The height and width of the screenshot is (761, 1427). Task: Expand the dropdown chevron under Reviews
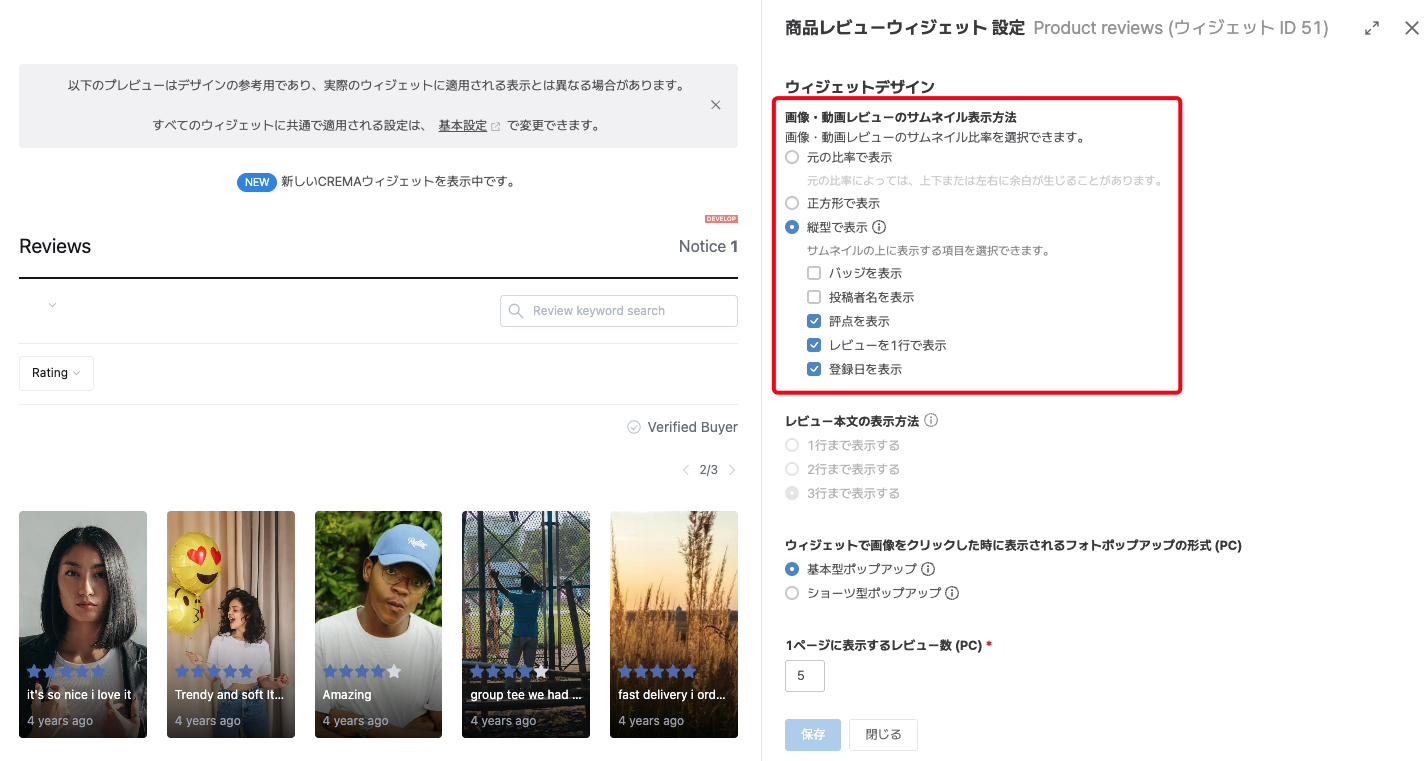point(52,305)
